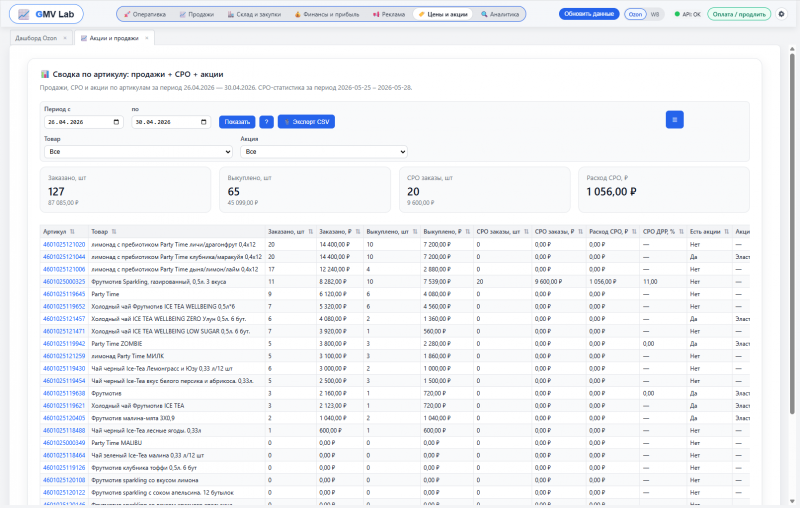Click the Выкуплено, шт summary card showing 65
Image resolution: width=800 pixels, height=508 pixels.
point(305,190)
